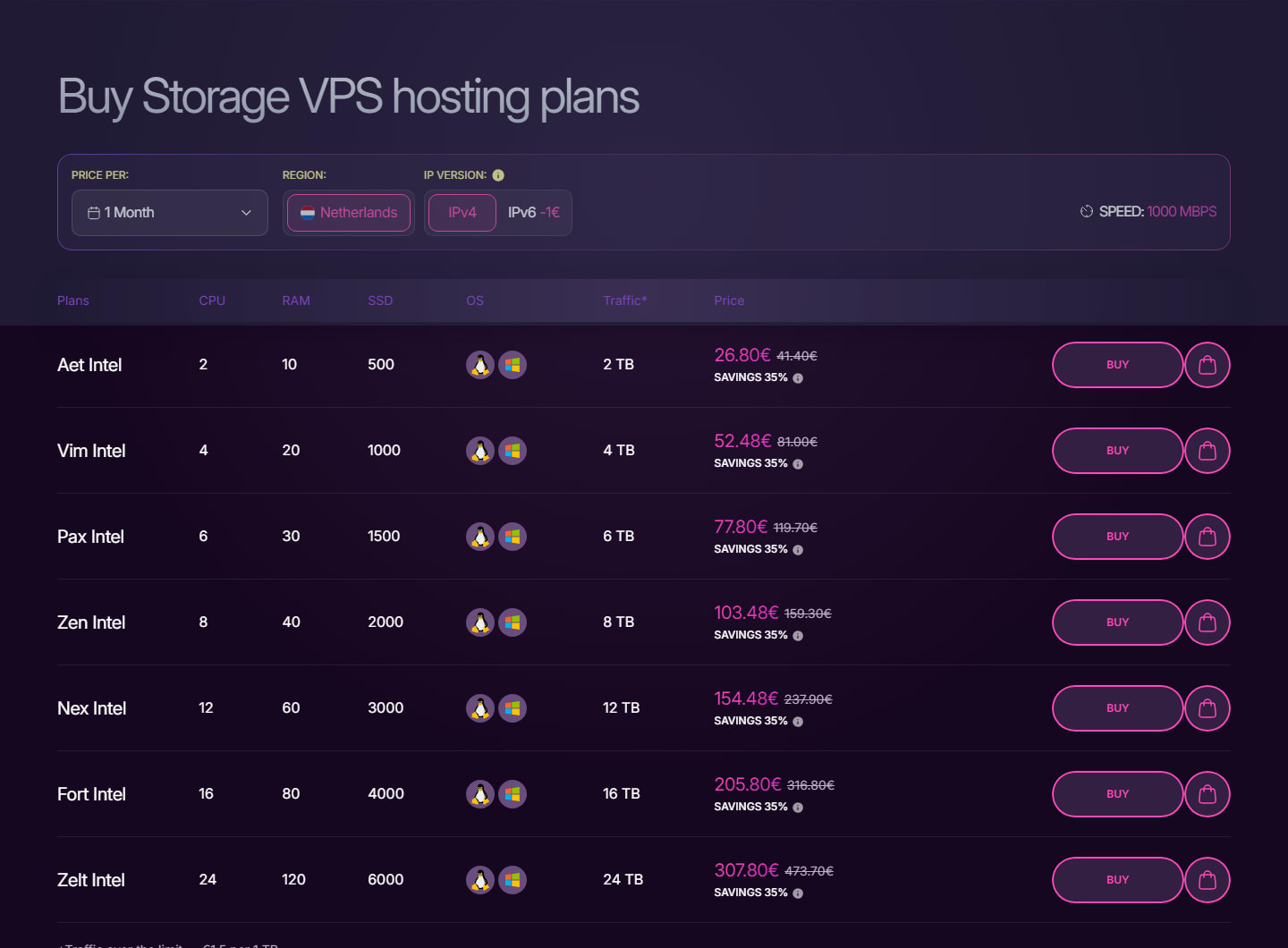Click Windows OS icon for Pax Intel

(x=513, y=537)
